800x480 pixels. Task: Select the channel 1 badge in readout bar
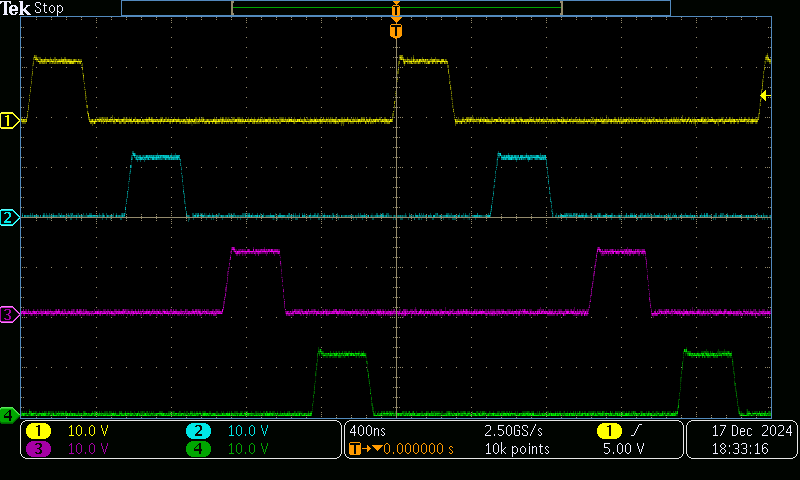[x=38, y=431]
